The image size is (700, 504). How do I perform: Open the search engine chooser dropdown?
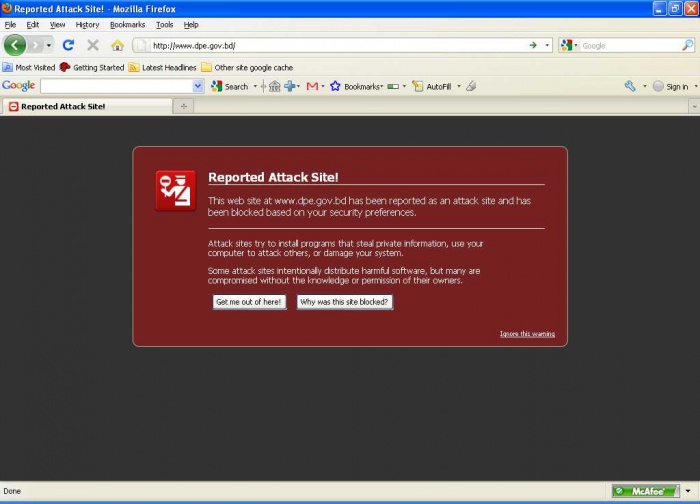pyautogui.click(x=575, y=45)
